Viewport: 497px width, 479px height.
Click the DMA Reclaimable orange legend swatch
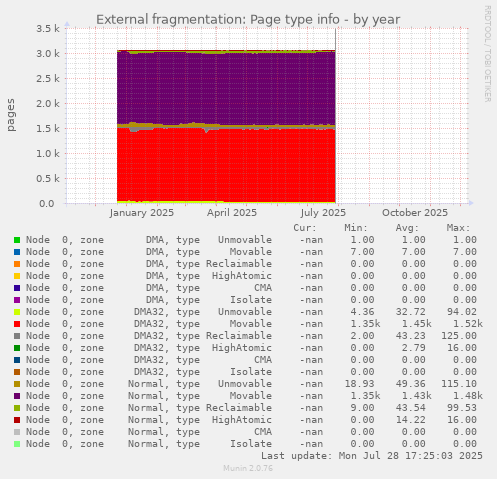[17, 264]
